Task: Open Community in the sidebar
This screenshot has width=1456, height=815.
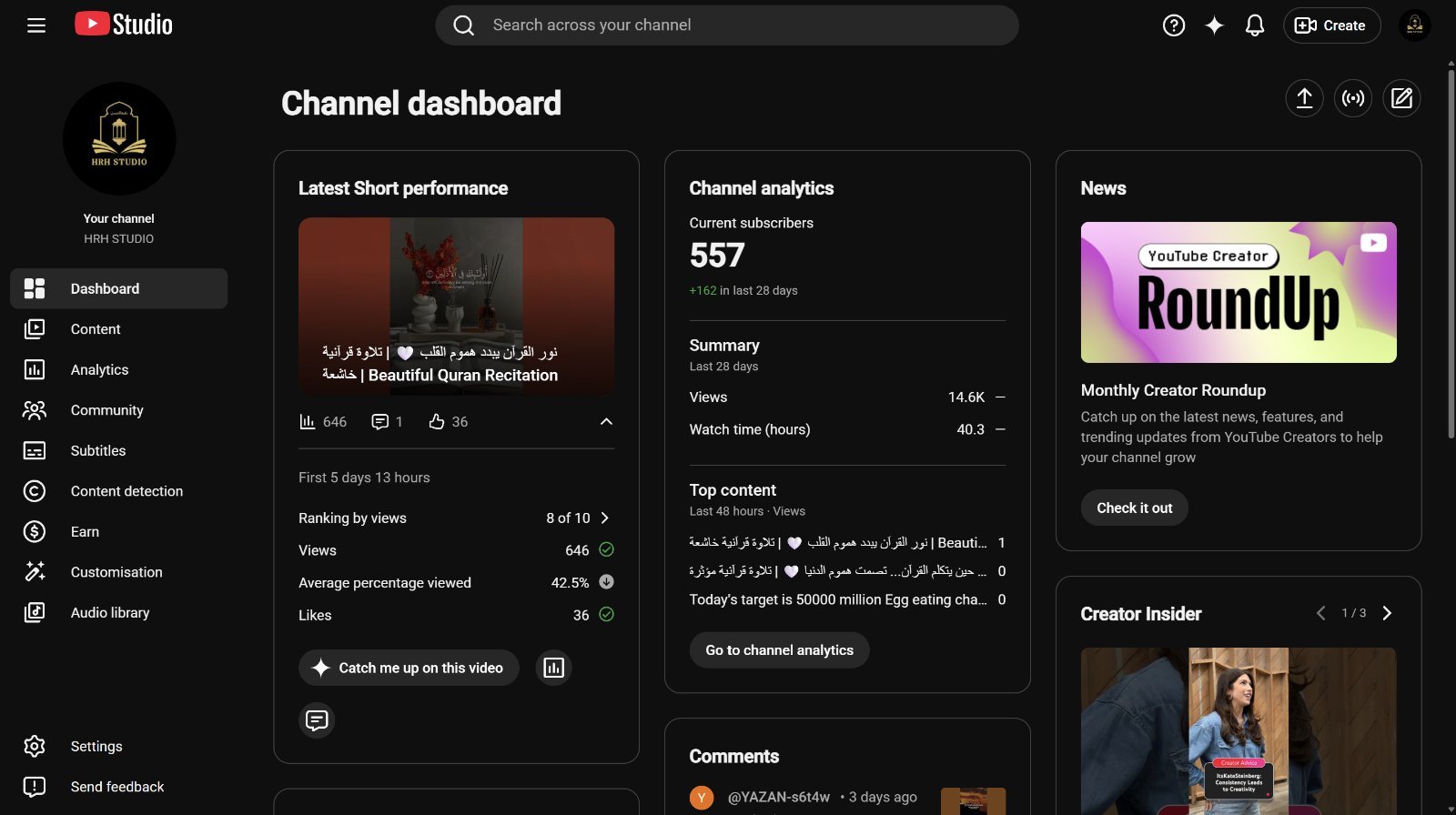Action: pos(119,410)
